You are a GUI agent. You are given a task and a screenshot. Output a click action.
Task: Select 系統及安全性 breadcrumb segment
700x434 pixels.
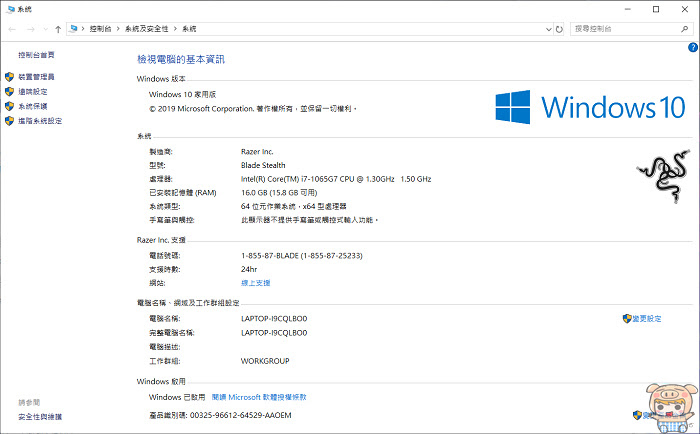click(x=146, y=29)
